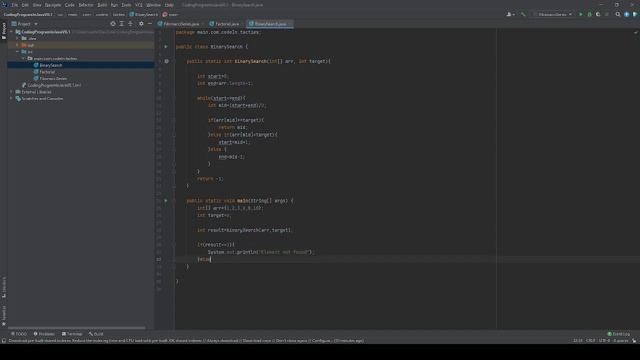Open the Event Log

tap(619, 334)
